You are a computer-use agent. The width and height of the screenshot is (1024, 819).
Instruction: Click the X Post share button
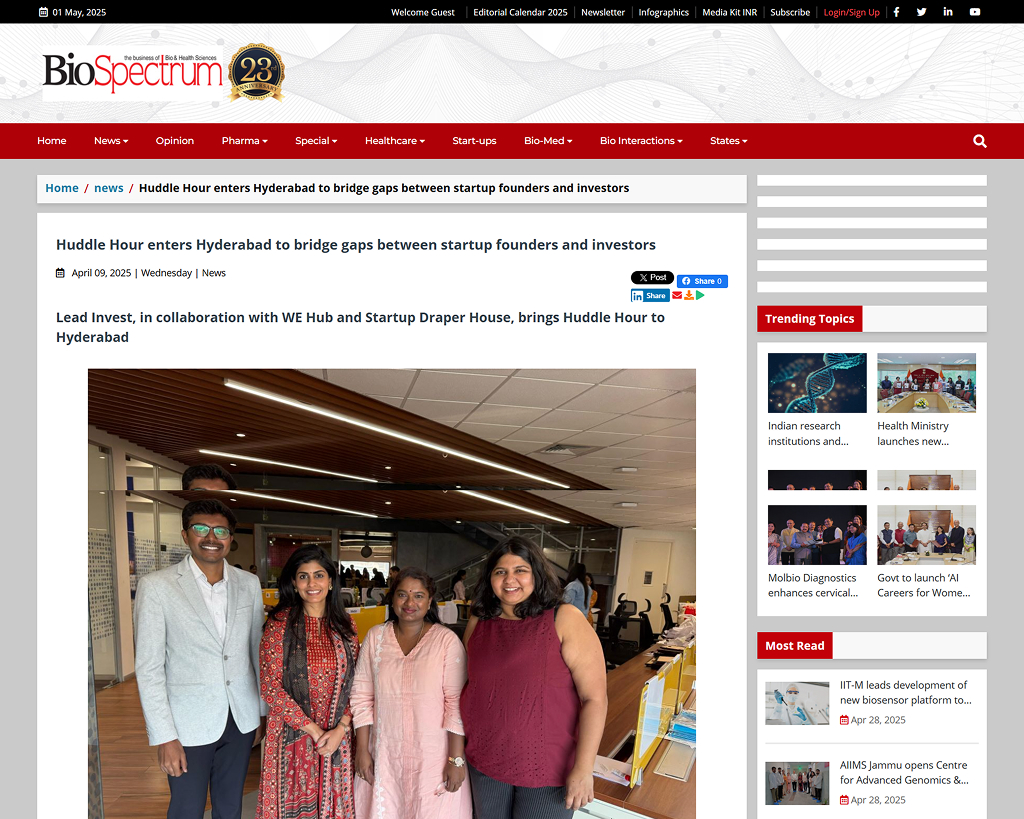[x=652, y=278]
